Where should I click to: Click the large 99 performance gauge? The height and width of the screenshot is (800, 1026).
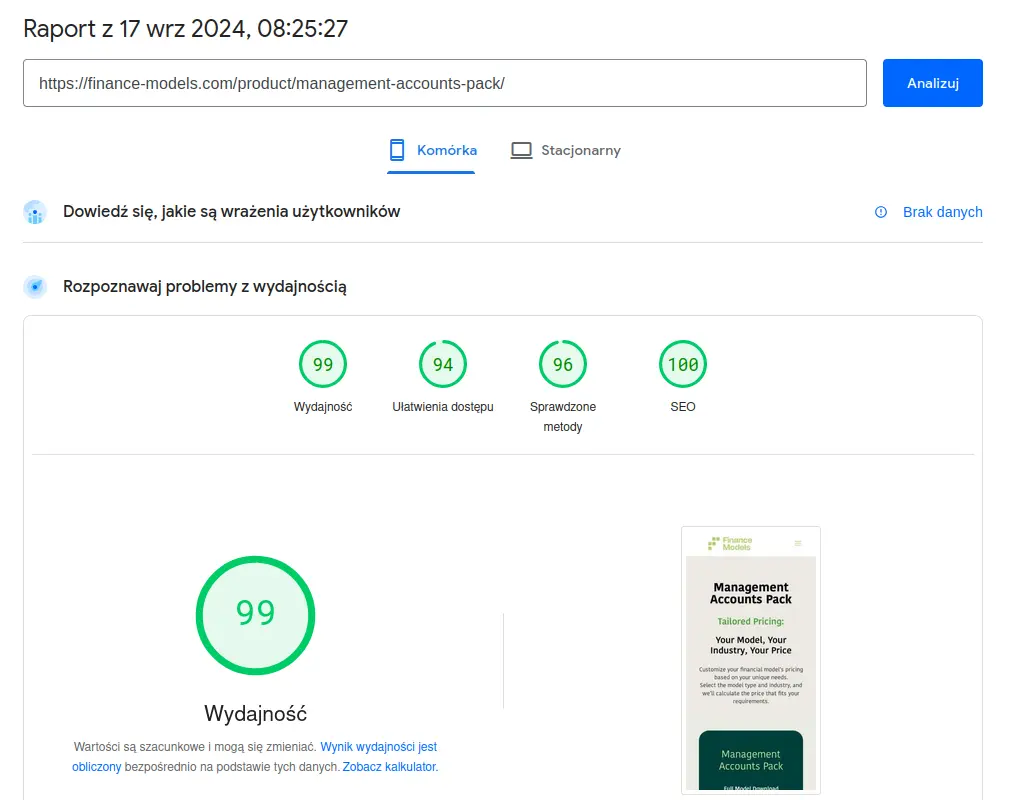coord(255,615)
